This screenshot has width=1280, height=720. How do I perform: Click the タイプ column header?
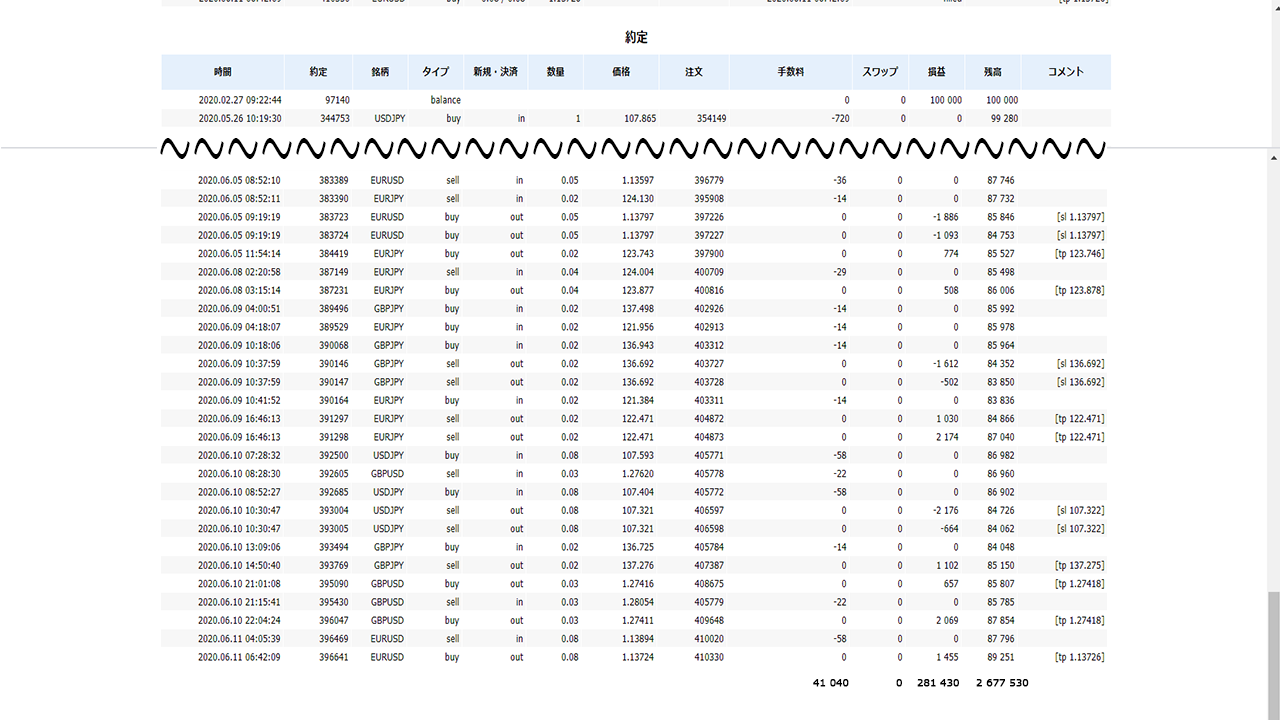435,72
